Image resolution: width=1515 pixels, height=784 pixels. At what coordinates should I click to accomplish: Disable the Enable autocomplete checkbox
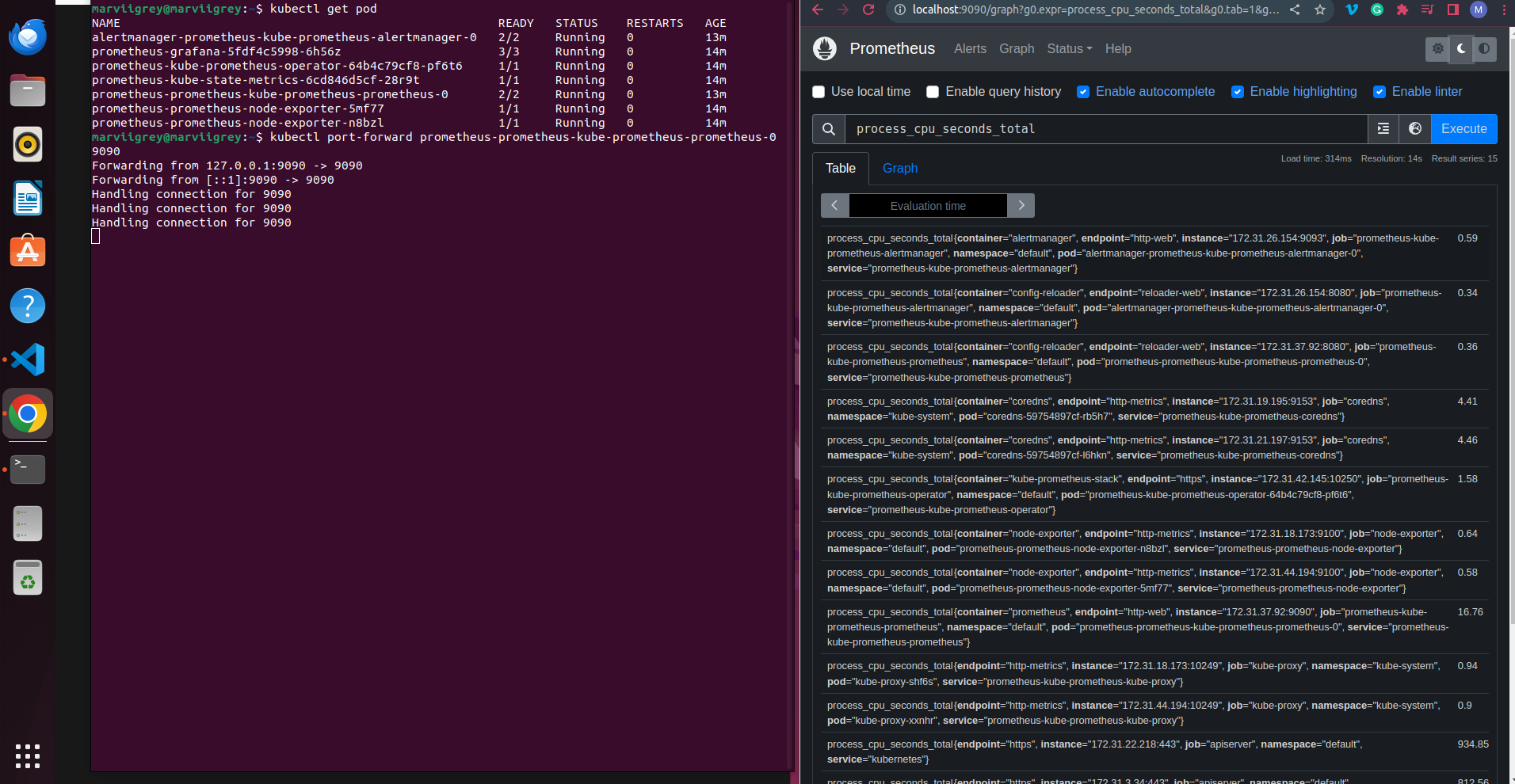1083,92
